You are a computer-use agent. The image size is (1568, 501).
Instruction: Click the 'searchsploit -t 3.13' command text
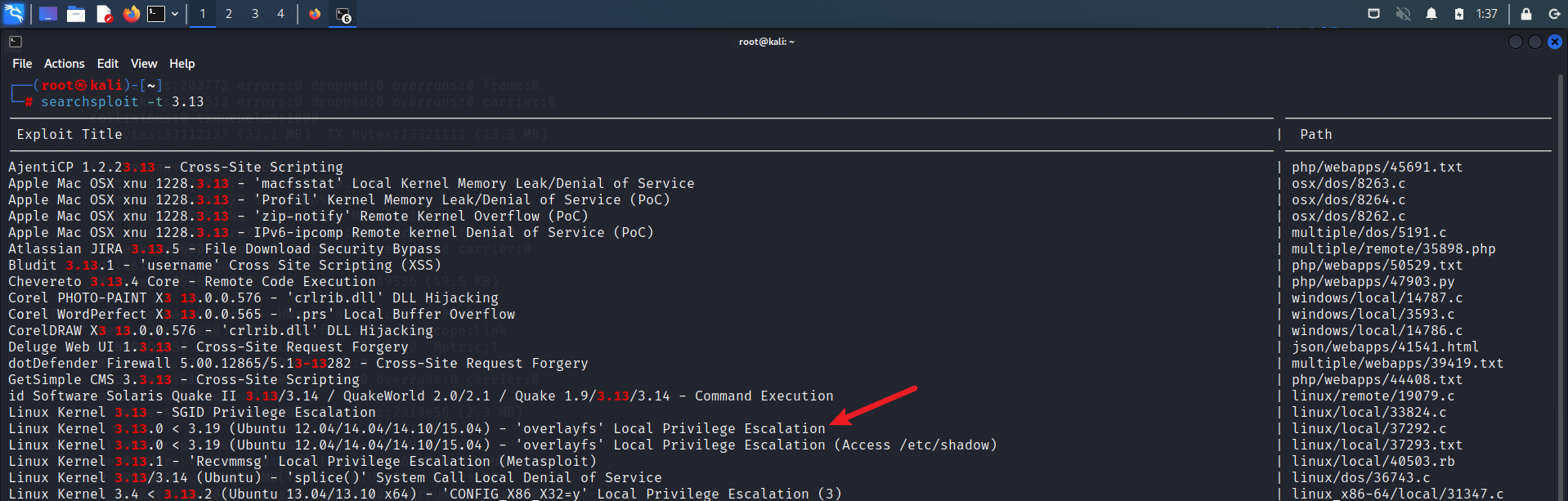(x=123, y=102)
